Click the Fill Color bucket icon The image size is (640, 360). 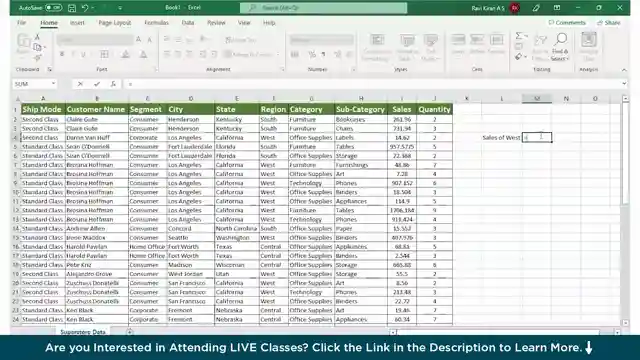125,54
